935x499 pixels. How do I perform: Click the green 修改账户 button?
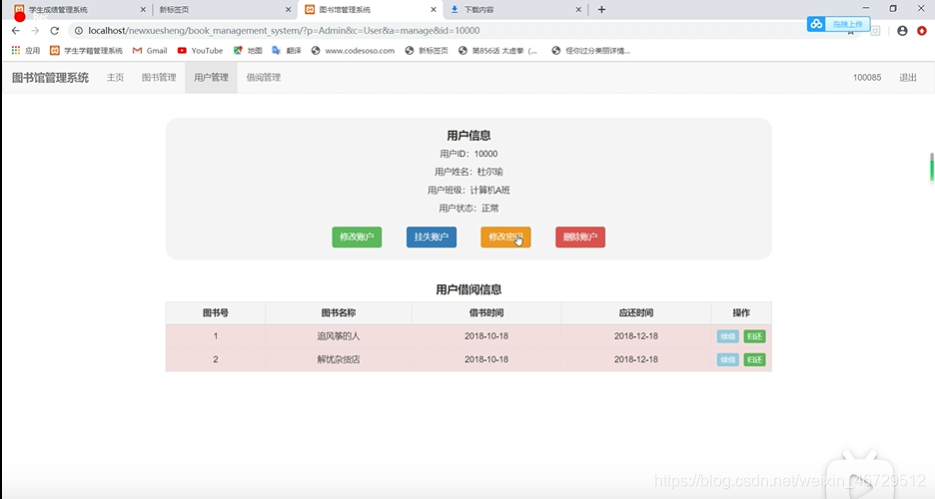[357, 237]
